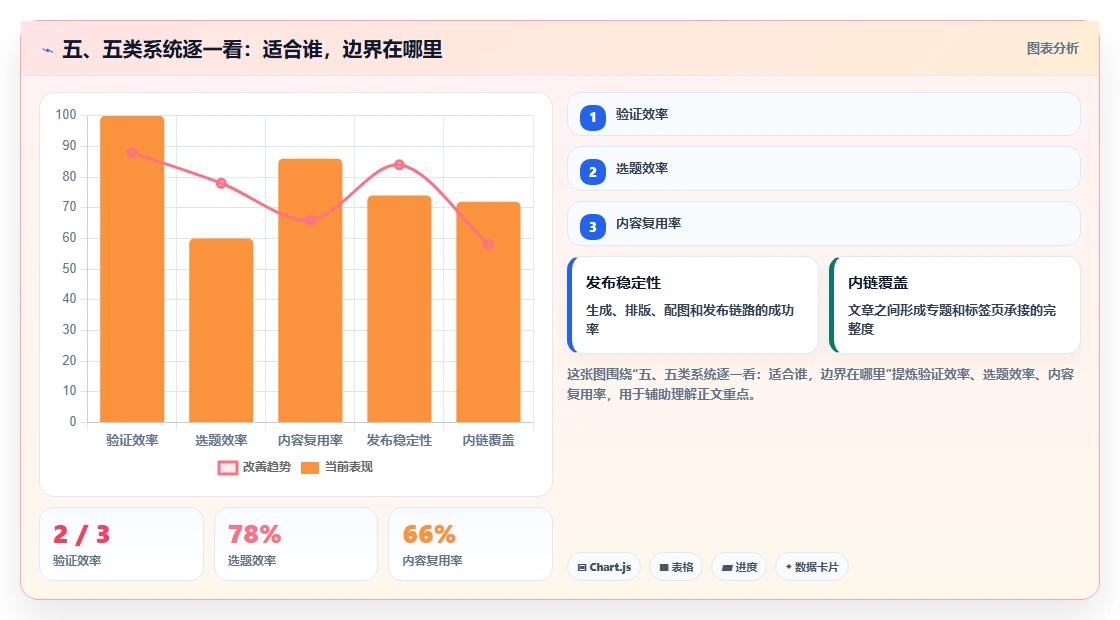Click x-axis label 内容复用率
This screenshot has width=1120, height=620.
point(310,441)
